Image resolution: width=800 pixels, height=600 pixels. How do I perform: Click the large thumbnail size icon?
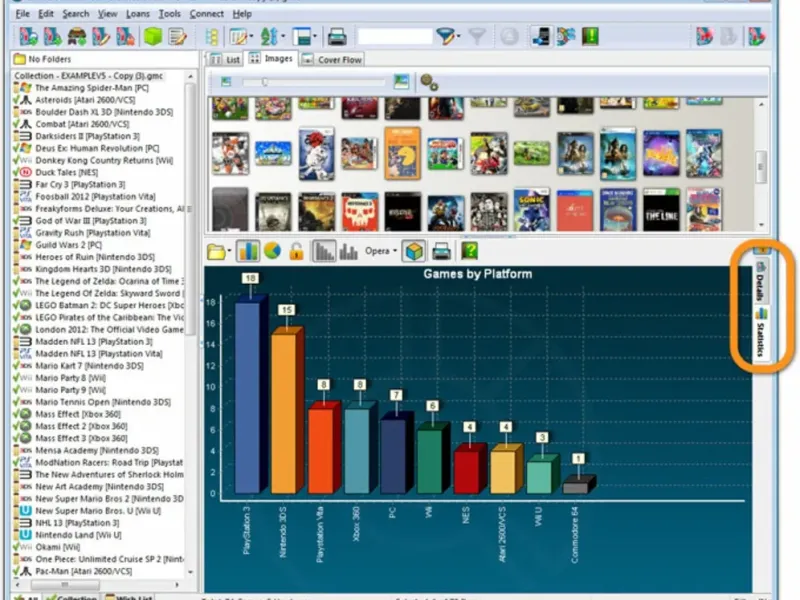(402, 81)
